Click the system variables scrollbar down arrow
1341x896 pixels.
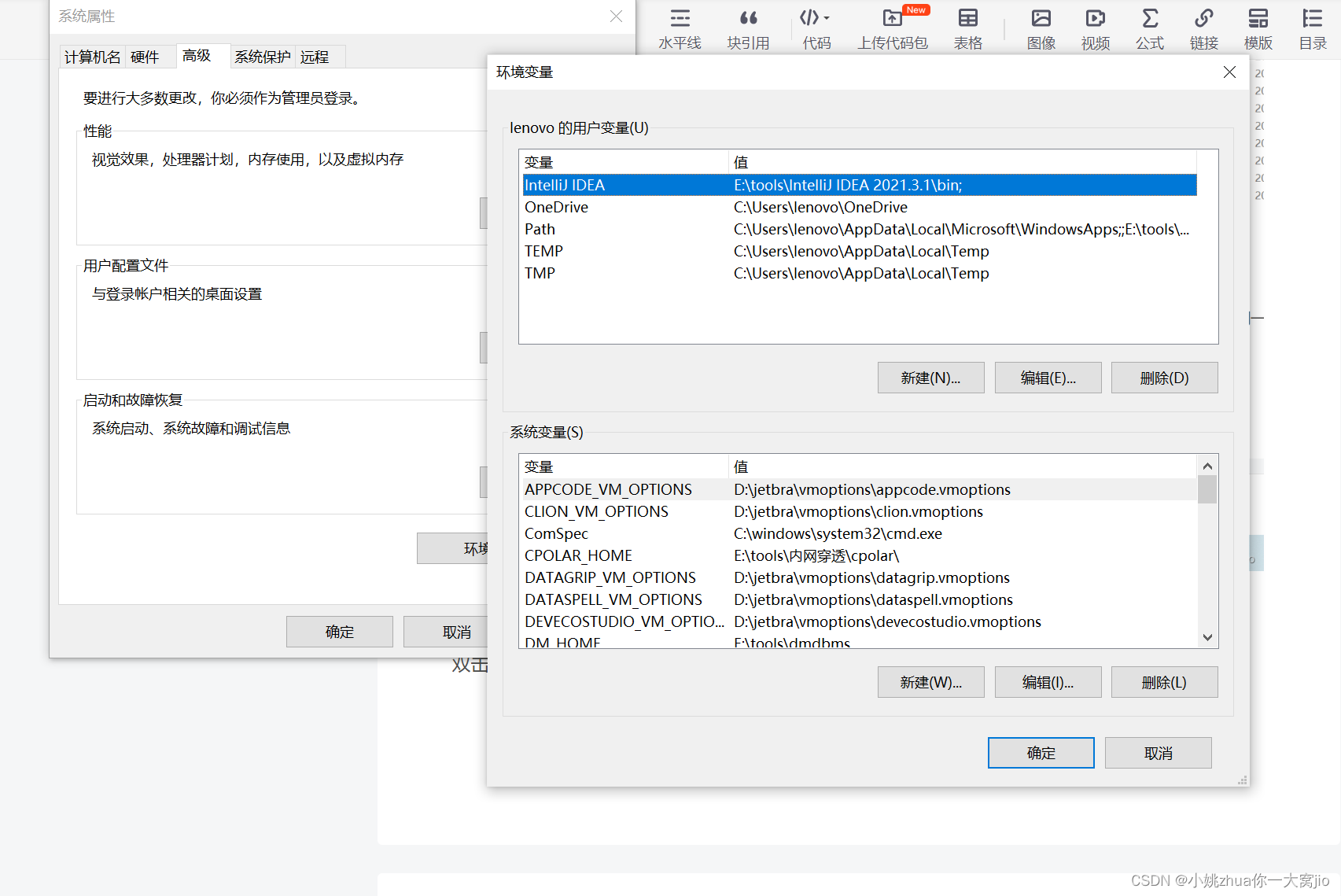1207,637
